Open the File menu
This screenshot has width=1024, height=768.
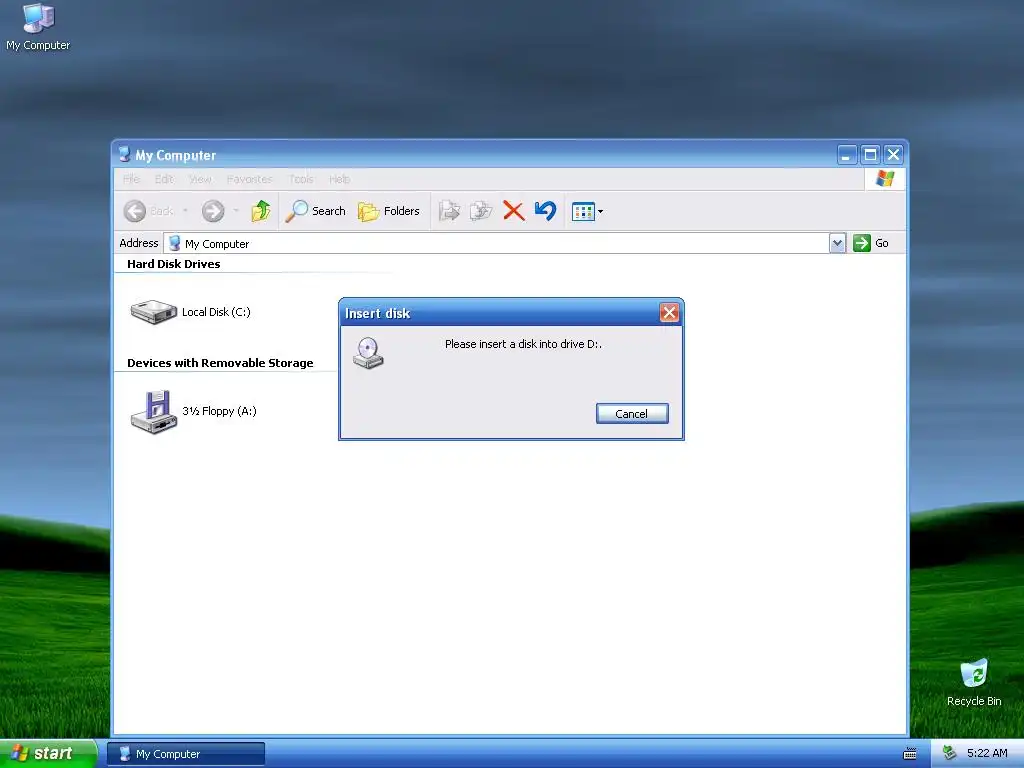131,179
